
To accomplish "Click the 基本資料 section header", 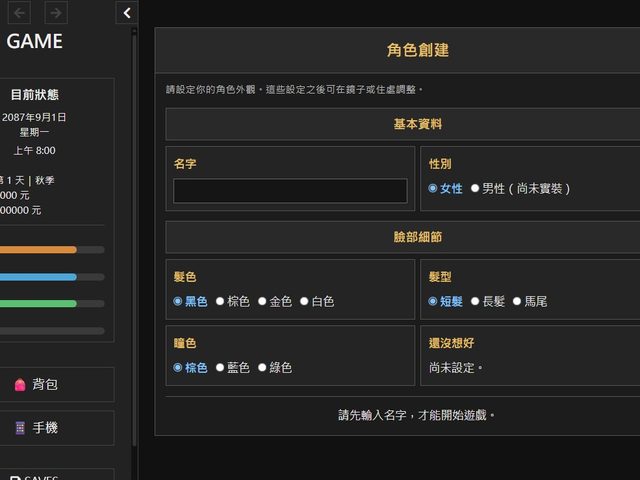I will (418, 124).
